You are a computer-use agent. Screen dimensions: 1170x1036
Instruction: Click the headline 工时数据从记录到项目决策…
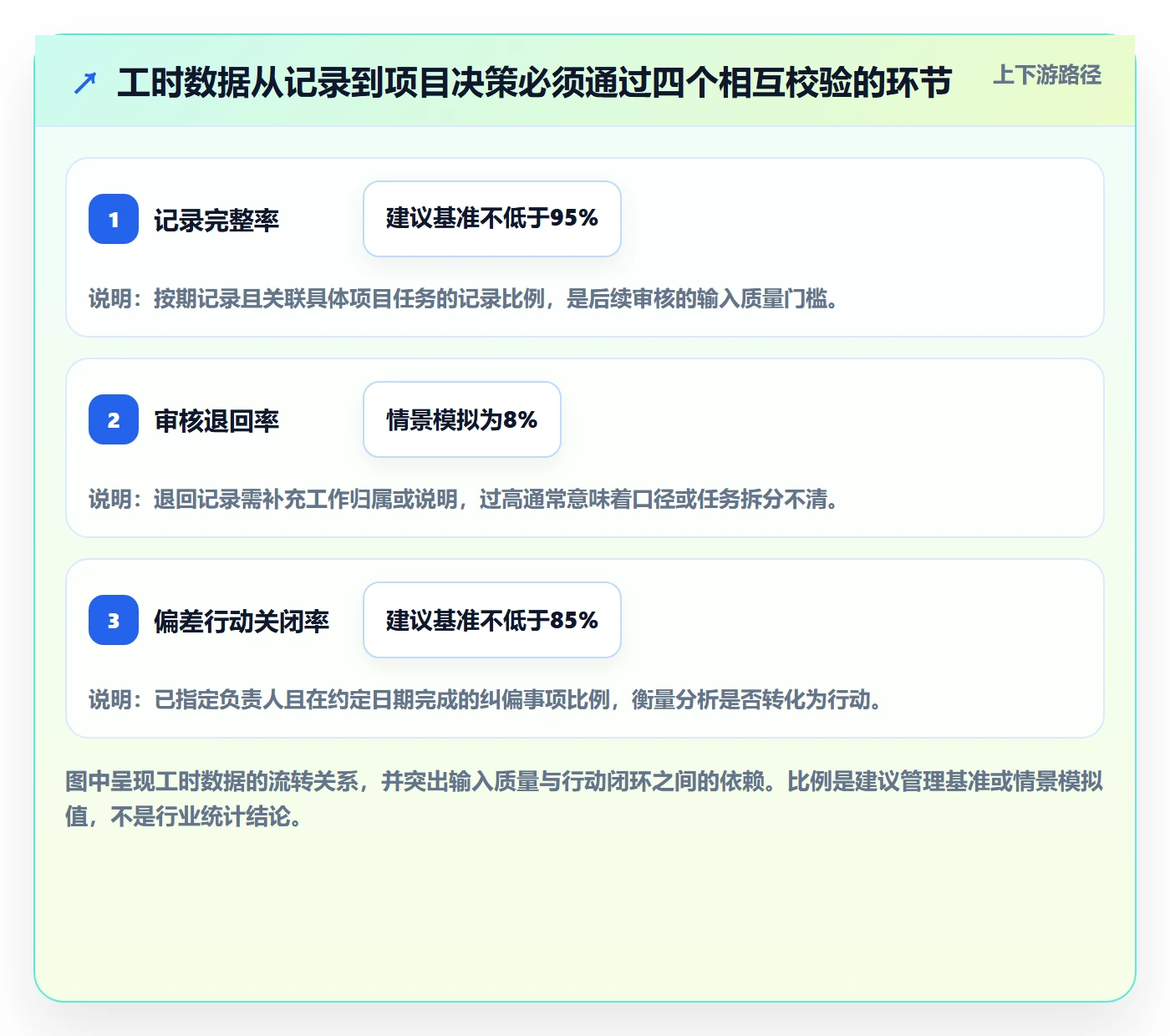(535, 83)
